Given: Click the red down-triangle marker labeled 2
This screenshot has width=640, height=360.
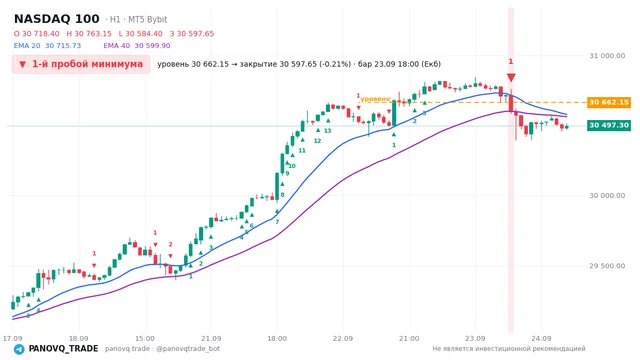Looking at the screenshot, I should pyautogui.click(x=170, y=256).
